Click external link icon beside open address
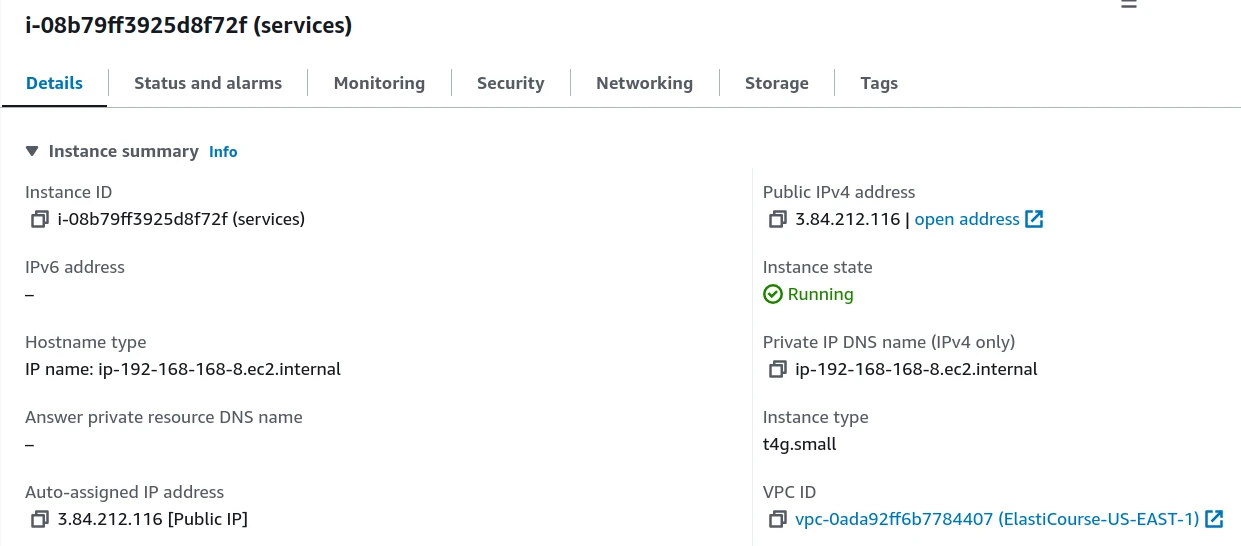The image size is (1241, 546). pyautogui.click(x=1035, y=219)
